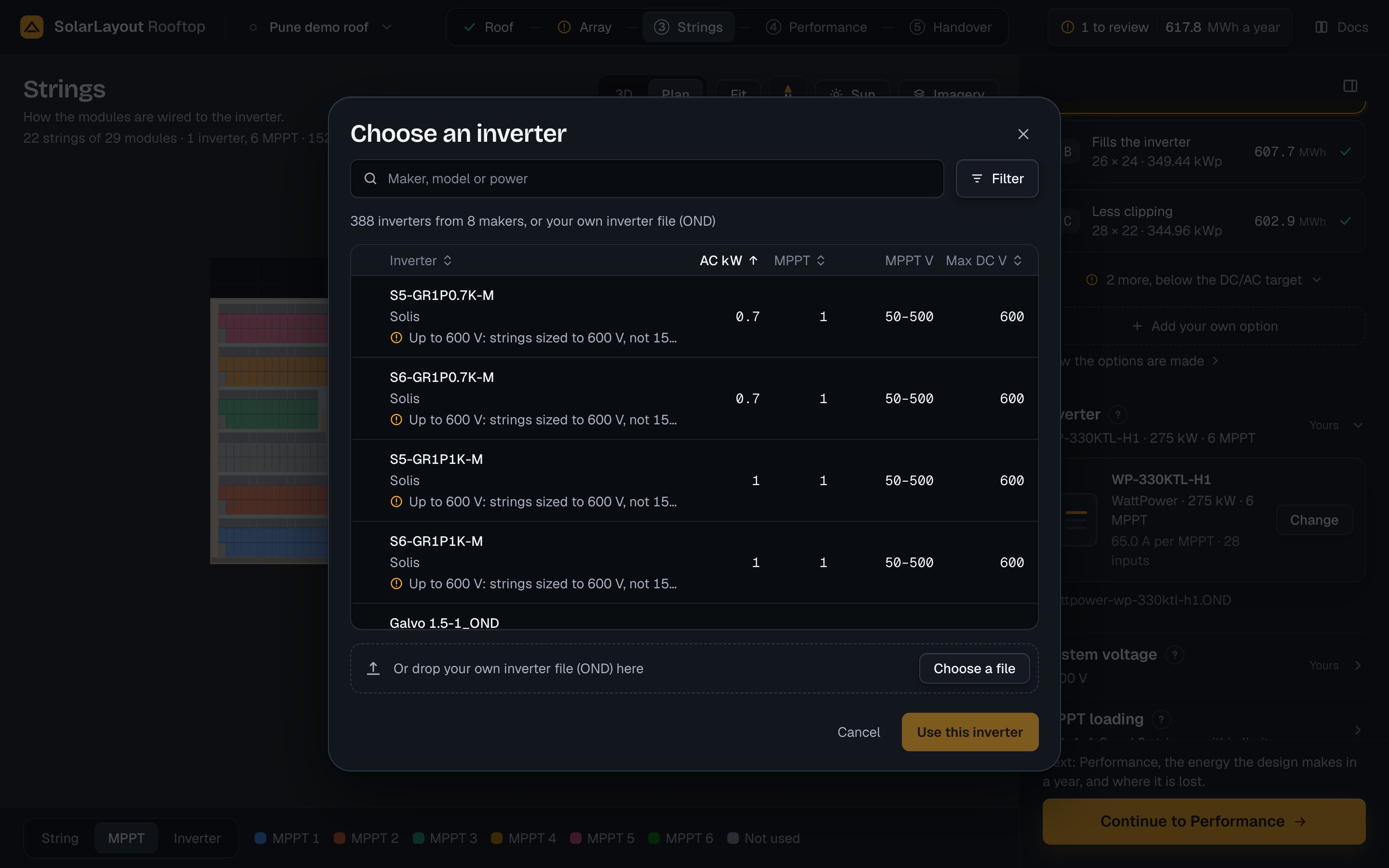The width and height of the screenshot is (1389, 868).
Task: Select the S6-GR1P1K-M inverter row
Action: pyautogui.click(x=694, y=563)
